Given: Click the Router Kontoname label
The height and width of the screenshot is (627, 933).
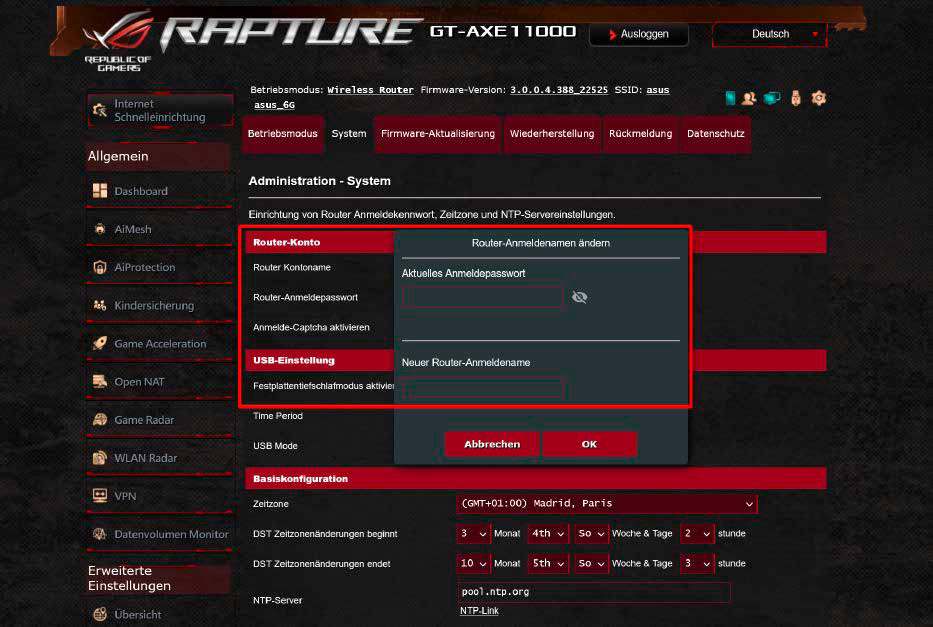Looking at the screenshot, I should 292,268.
